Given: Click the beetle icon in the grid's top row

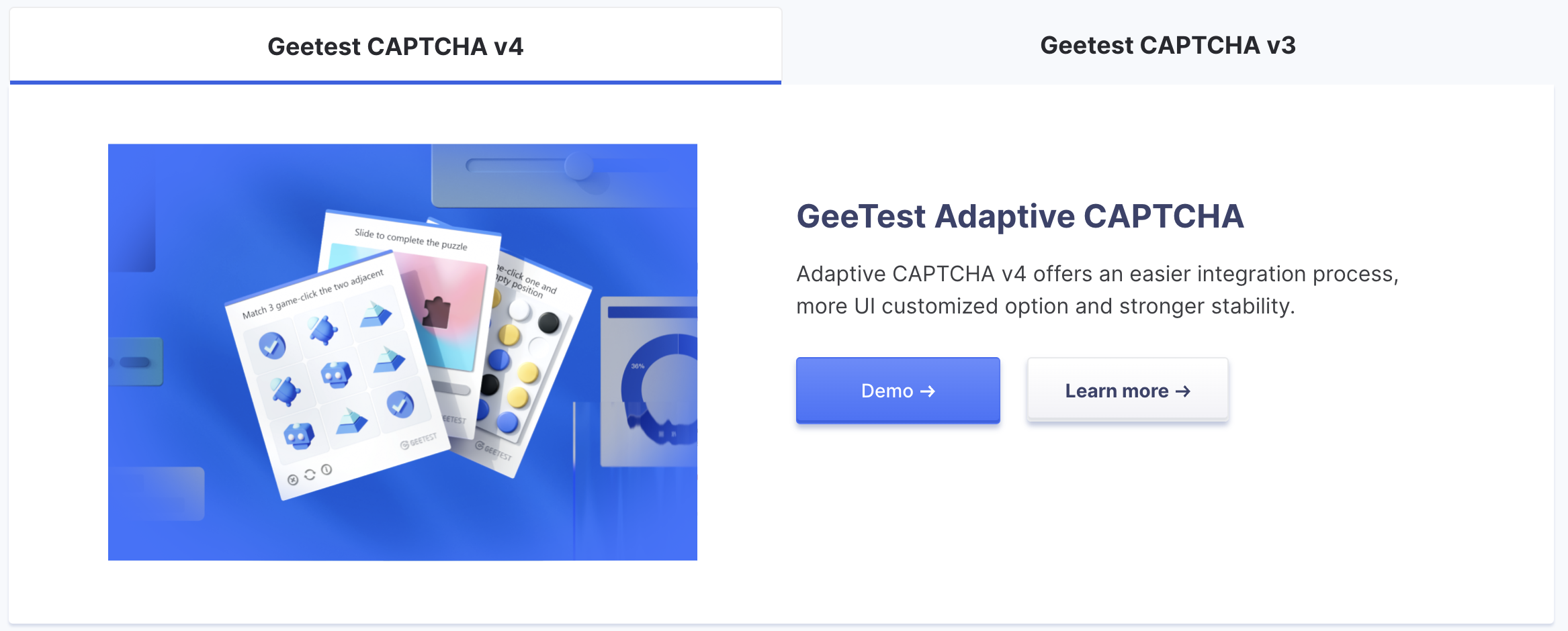Looking at the screenshot, I should click(x=323, y=329).
